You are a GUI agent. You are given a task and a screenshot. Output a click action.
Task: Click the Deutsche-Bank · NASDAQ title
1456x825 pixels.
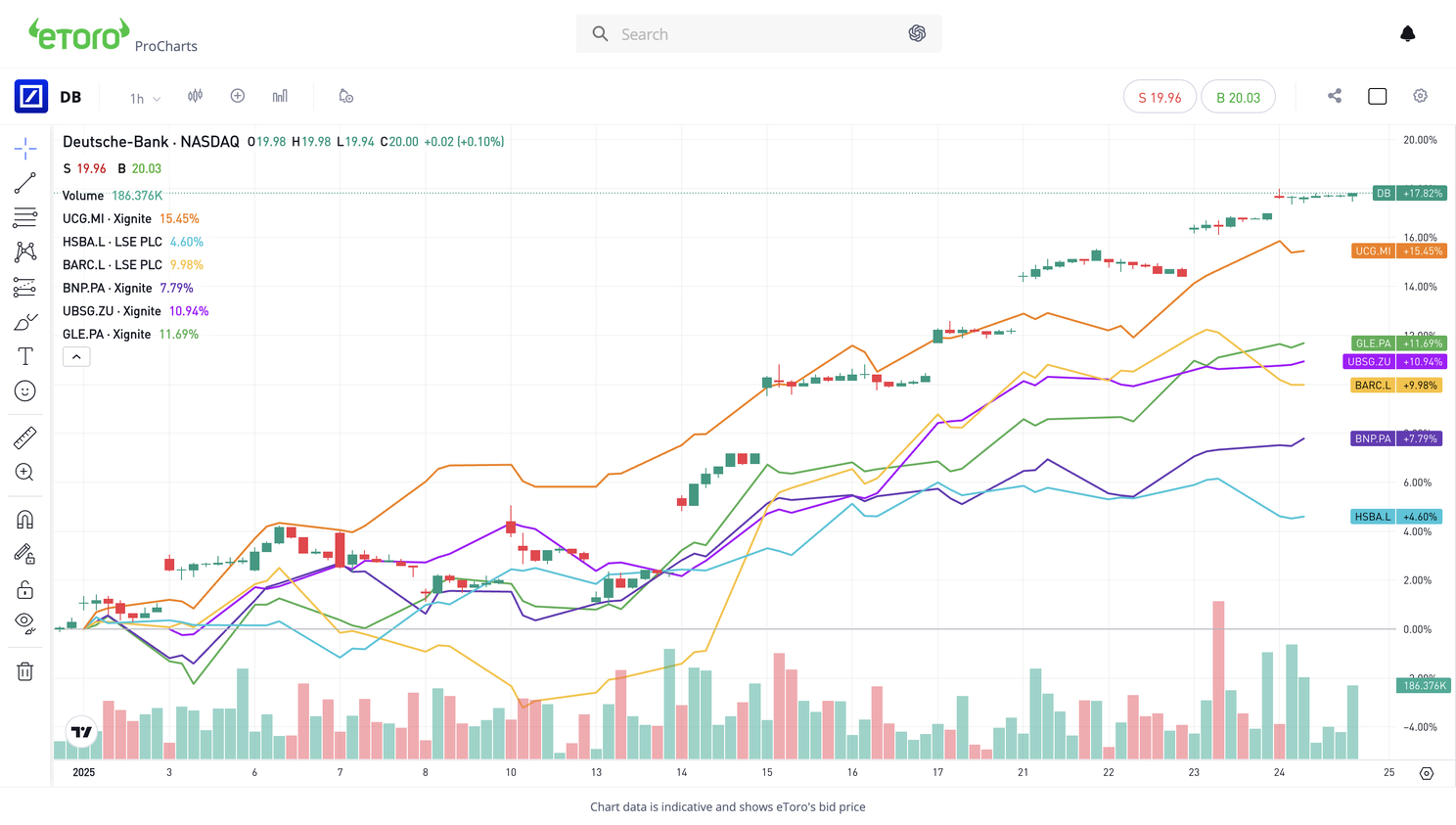(151, 142)
